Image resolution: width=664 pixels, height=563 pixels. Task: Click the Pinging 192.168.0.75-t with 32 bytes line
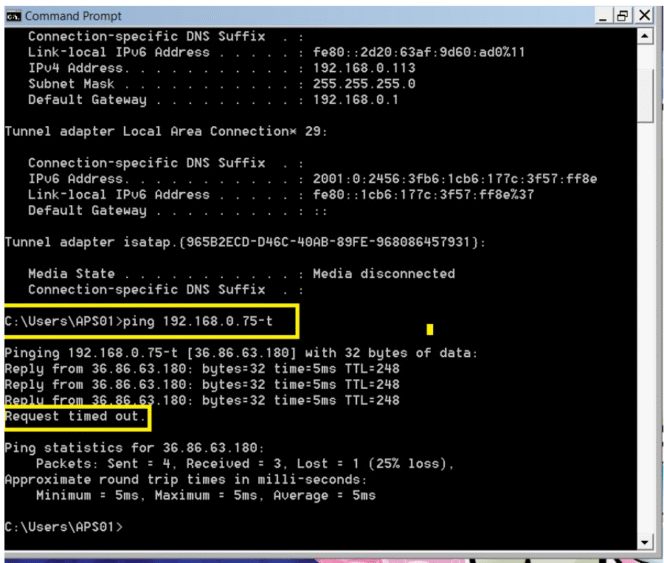tap(241, 353)
